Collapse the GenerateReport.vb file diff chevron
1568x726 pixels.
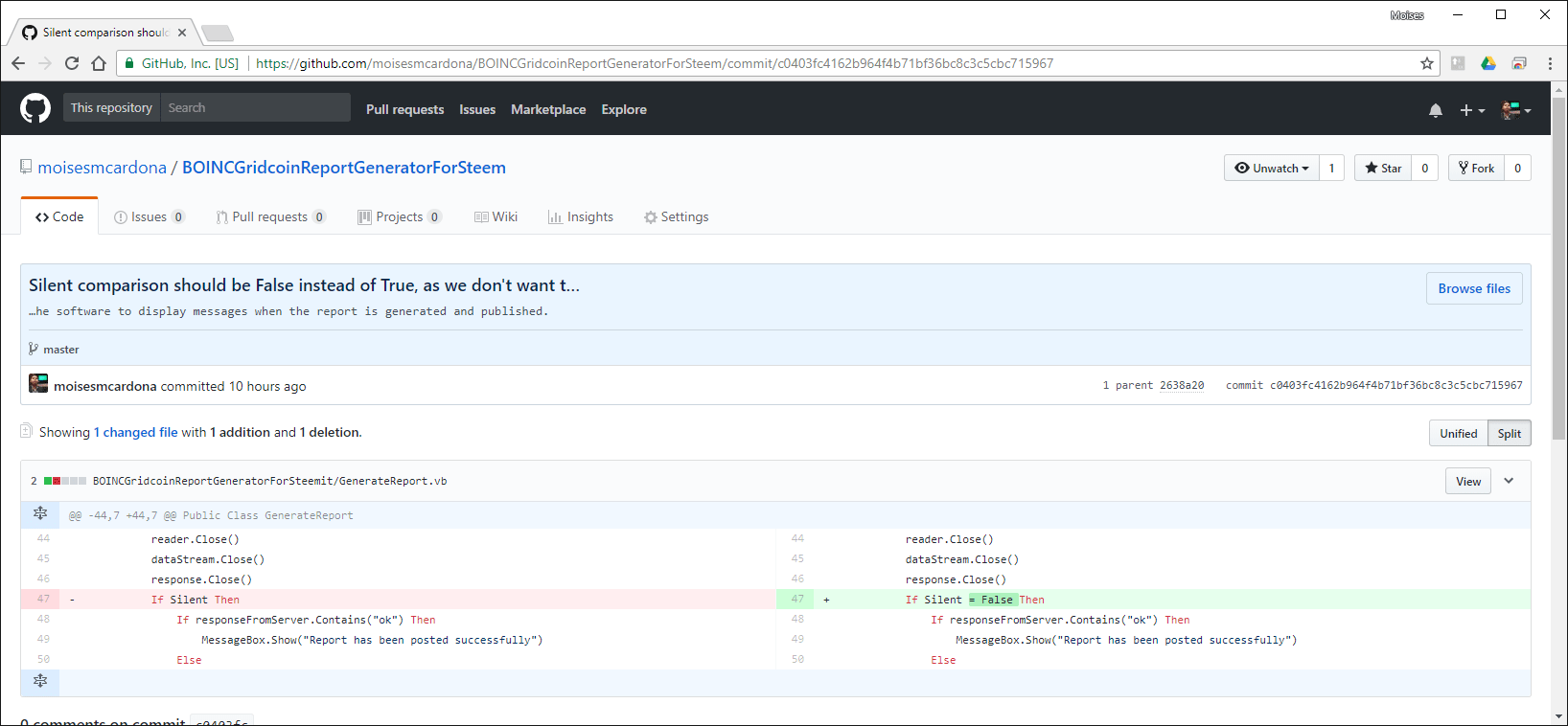(x=1509, y=481)
